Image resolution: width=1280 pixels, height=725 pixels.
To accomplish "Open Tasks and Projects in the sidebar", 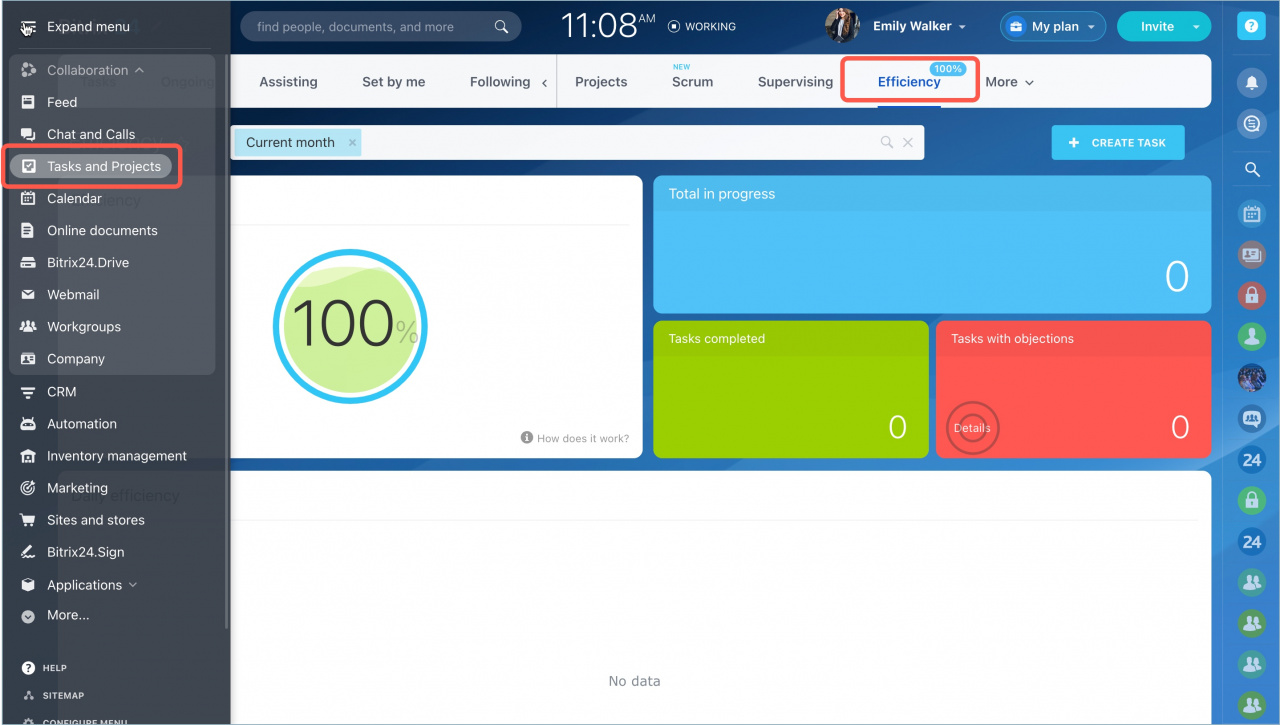I will click(x=92, y=166).
